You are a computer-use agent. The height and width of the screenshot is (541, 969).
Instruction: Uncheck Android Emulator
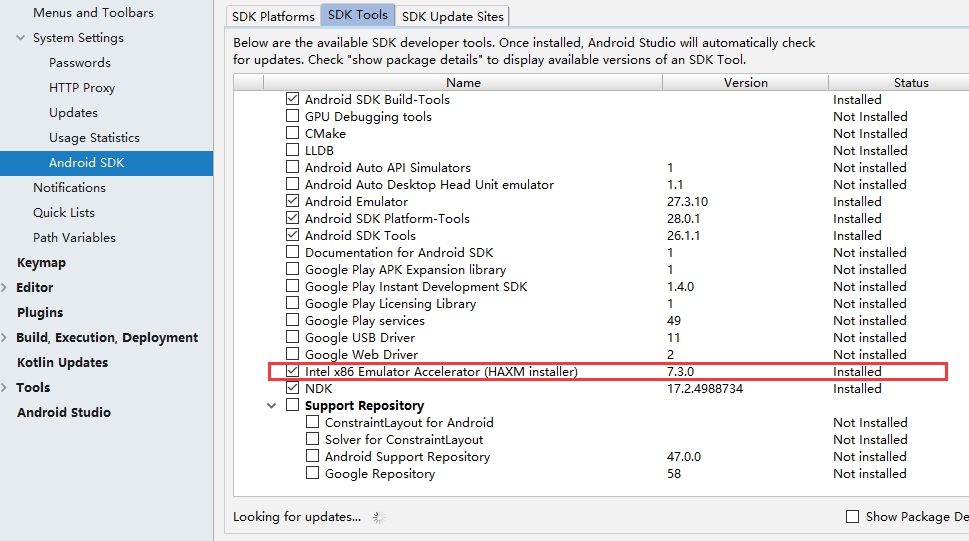(292, 201)
